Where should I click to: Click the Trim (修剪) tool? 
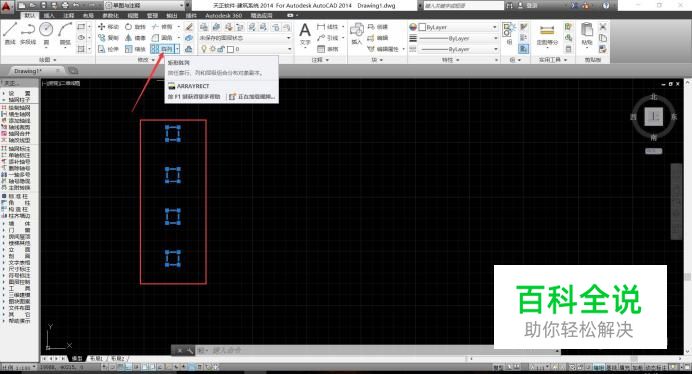tap(162, 27)
